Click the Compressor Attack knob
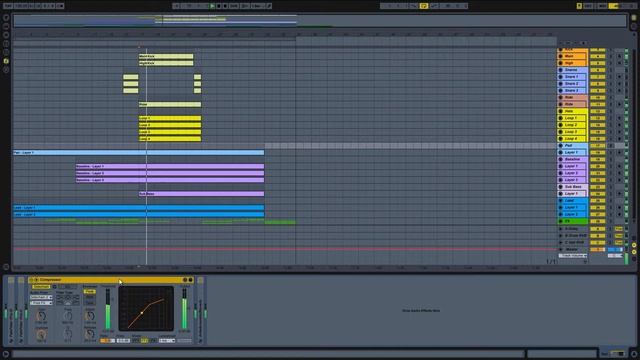640x360 pixels. [90, 316]
